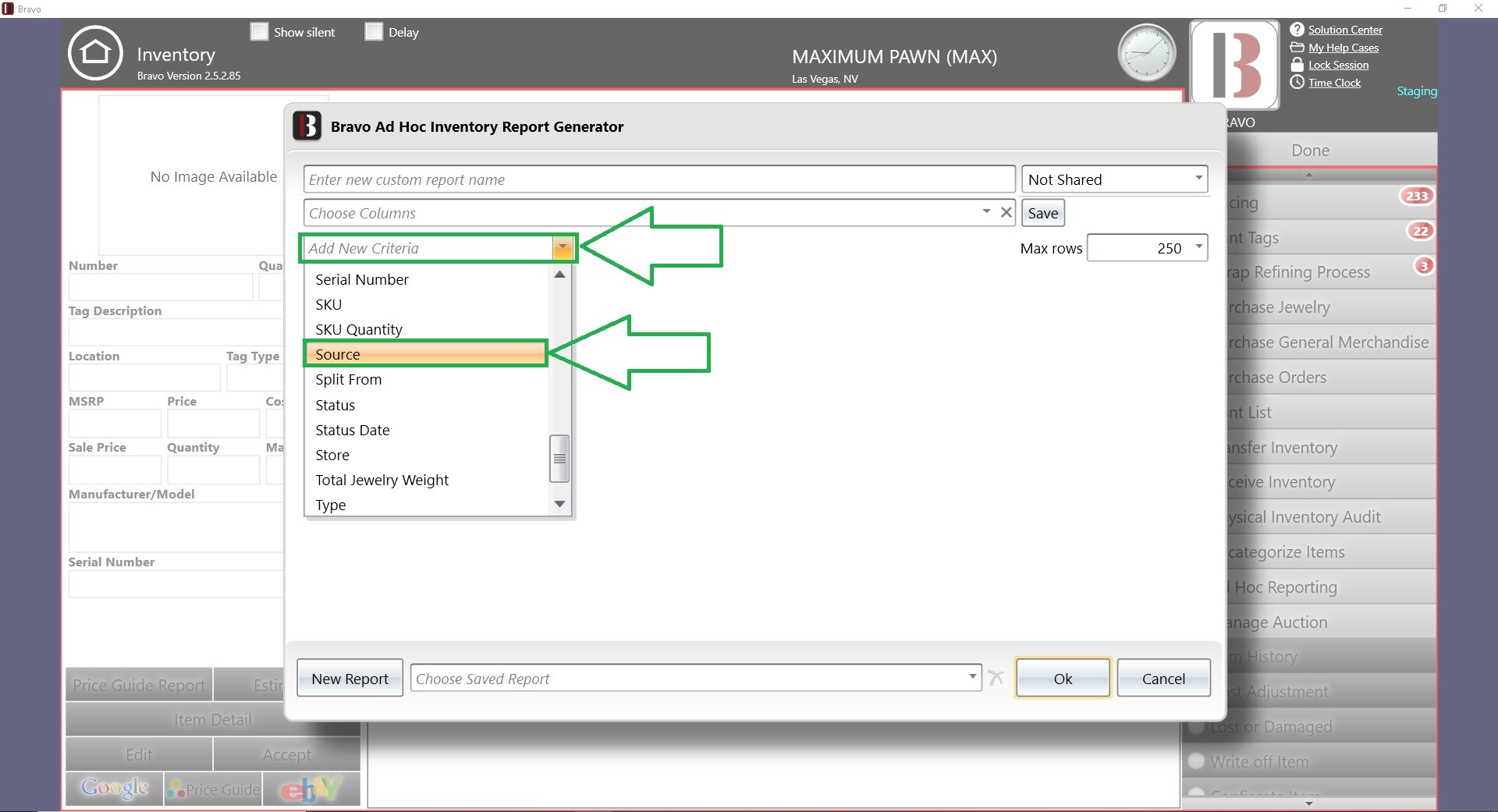Click the criteria list scrollbar thumb
1498x812 pixels.
(559, 458)
